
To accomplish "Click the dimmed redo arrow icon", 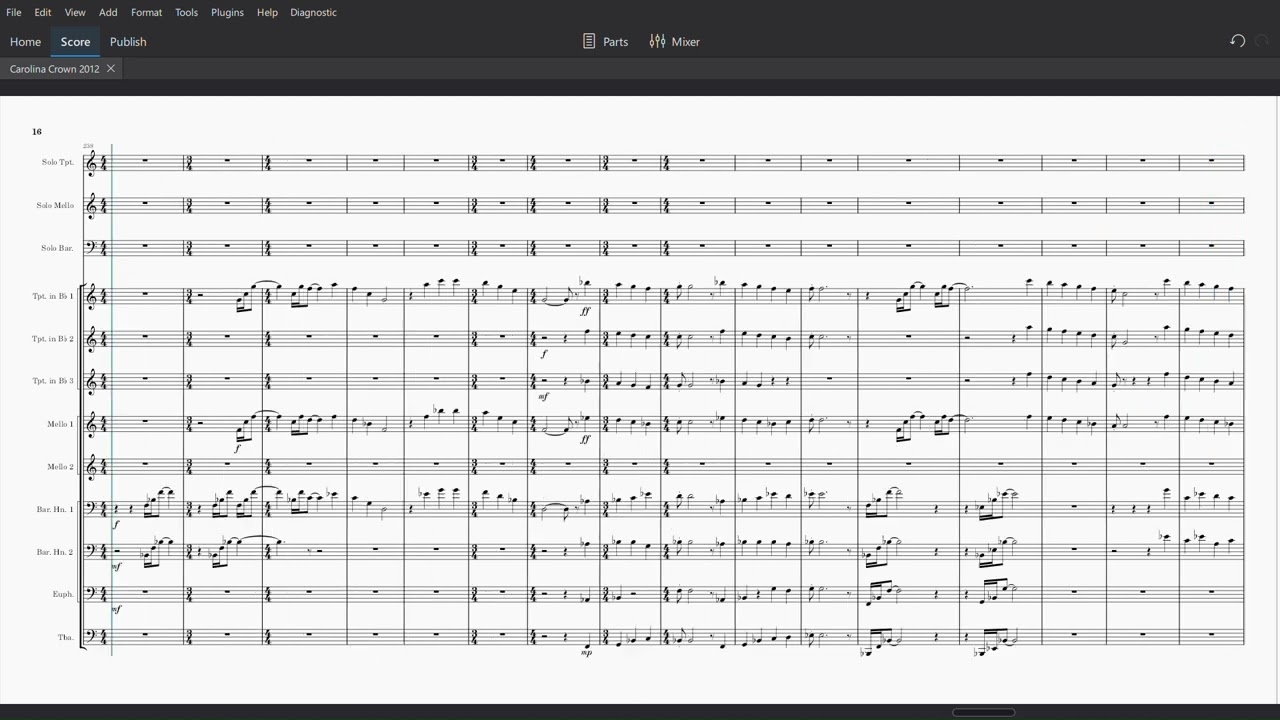I will coord(1262,41).
